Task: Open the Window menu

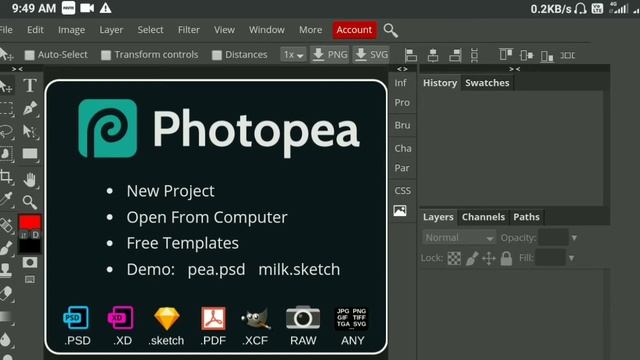Action: pyautogui.click(x=267, y=30)
